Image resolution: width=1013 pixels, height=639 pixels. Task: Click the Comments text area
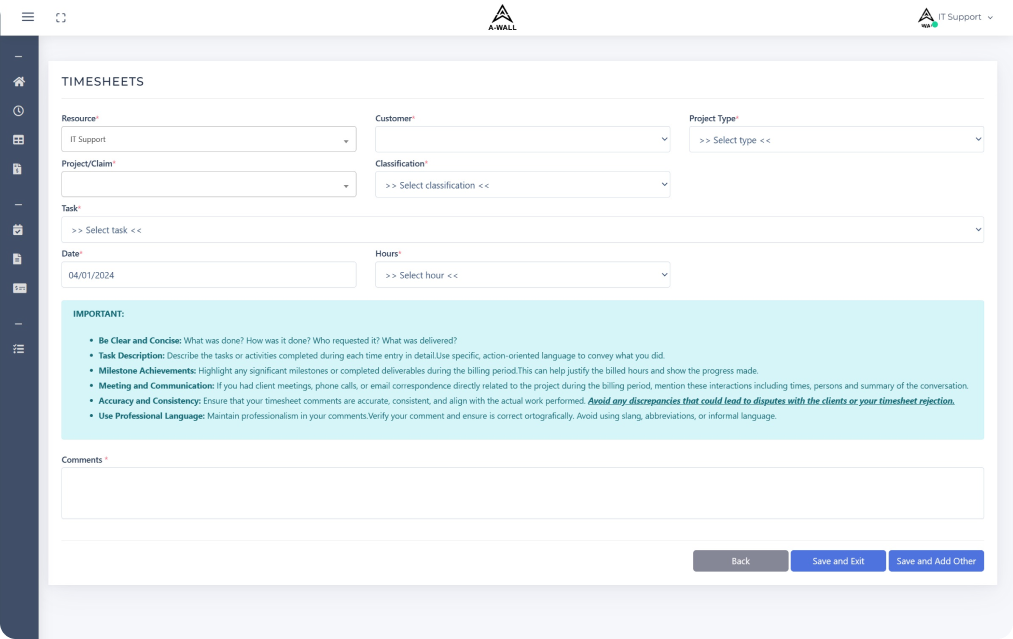[x=522, y=493]
